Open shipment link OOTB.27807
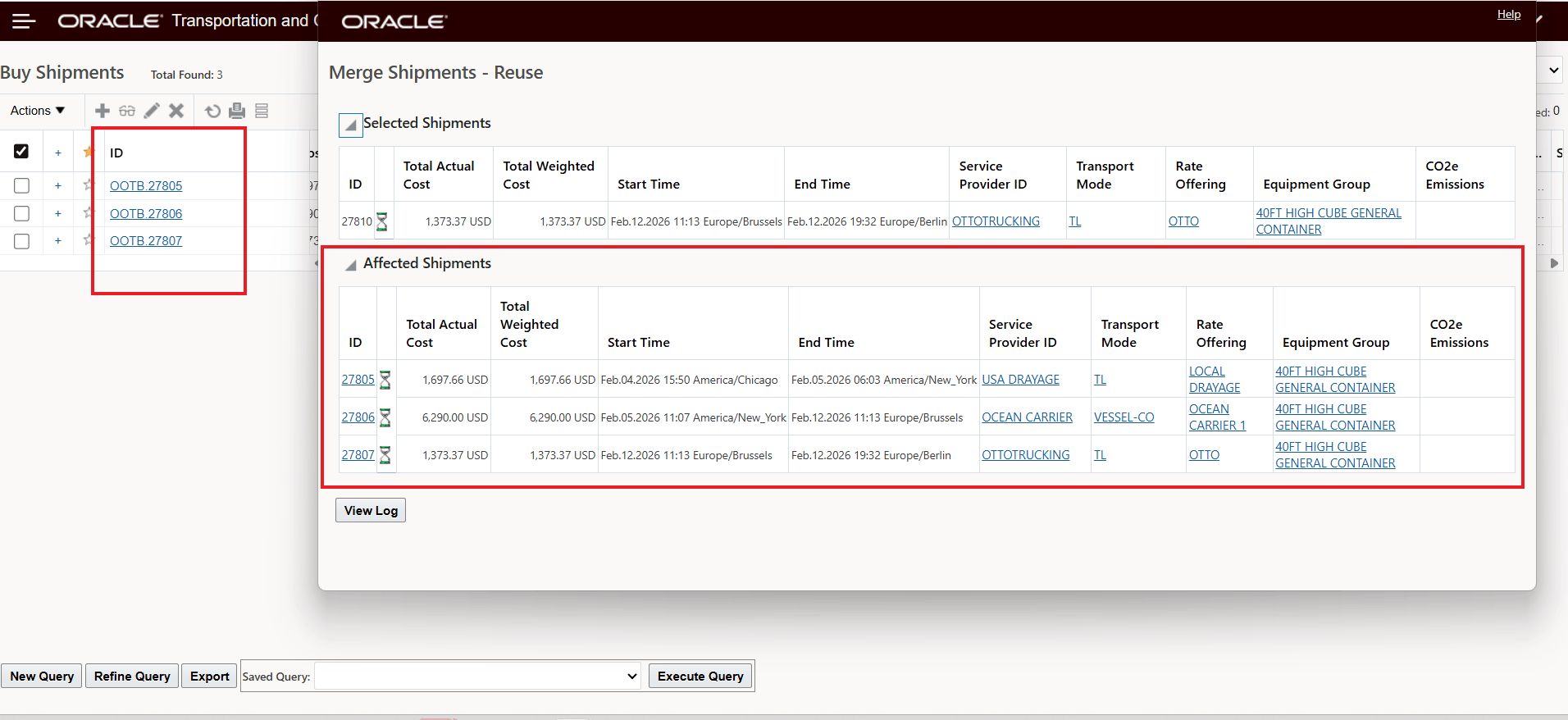1568x720 pixels. coord(146,241)
